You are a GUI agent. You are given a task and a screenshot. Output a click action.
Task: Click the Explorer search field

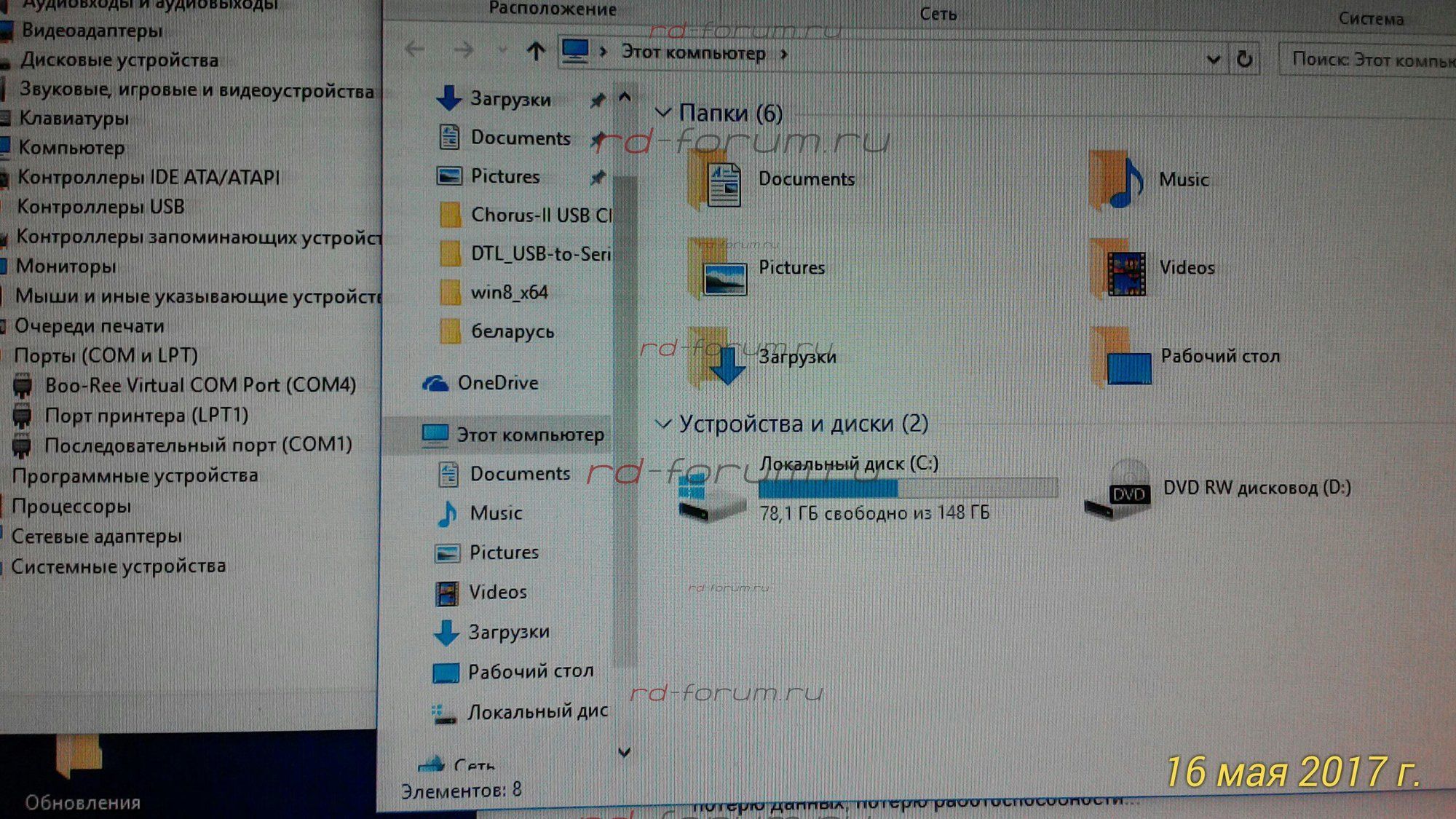tap(1369, 59)
